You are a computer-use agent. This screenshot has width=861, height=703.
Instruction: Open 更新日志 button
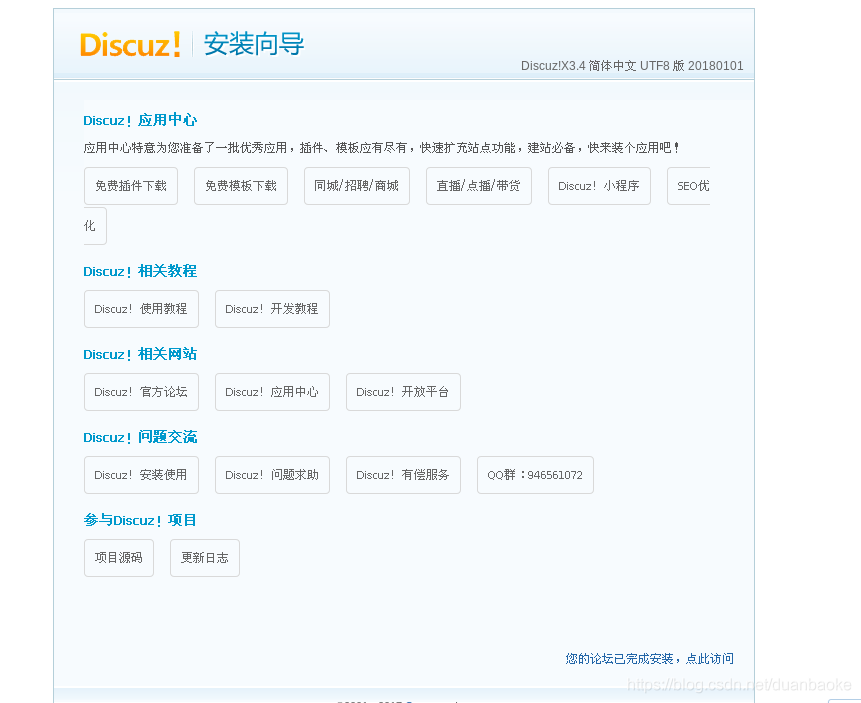pyautogui.click(x=205, y=558)
